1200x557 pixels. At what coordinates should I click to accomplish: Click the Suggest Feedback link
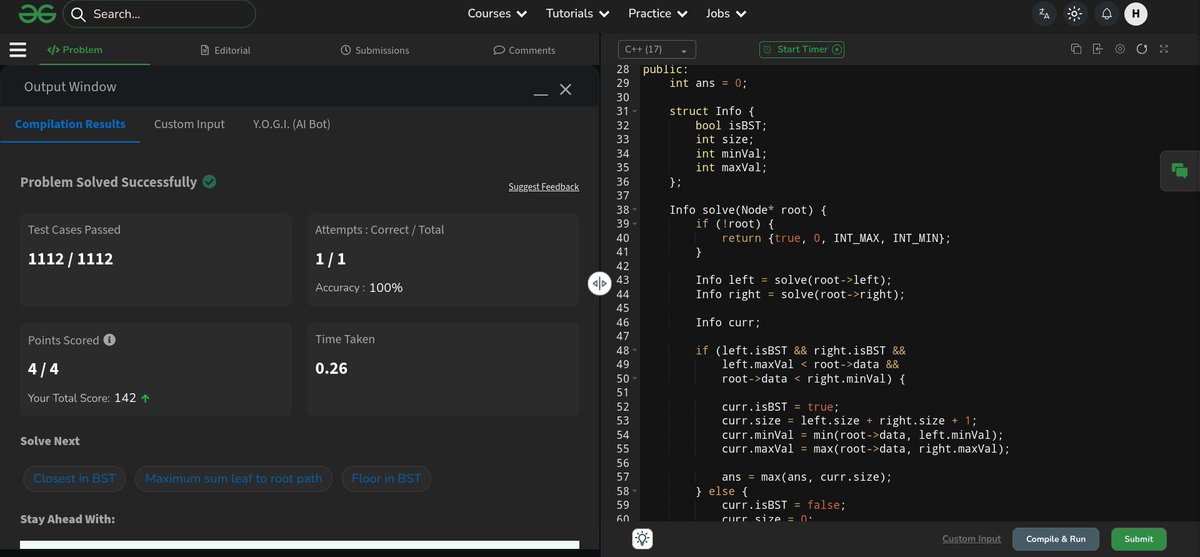tap(543, 187)
